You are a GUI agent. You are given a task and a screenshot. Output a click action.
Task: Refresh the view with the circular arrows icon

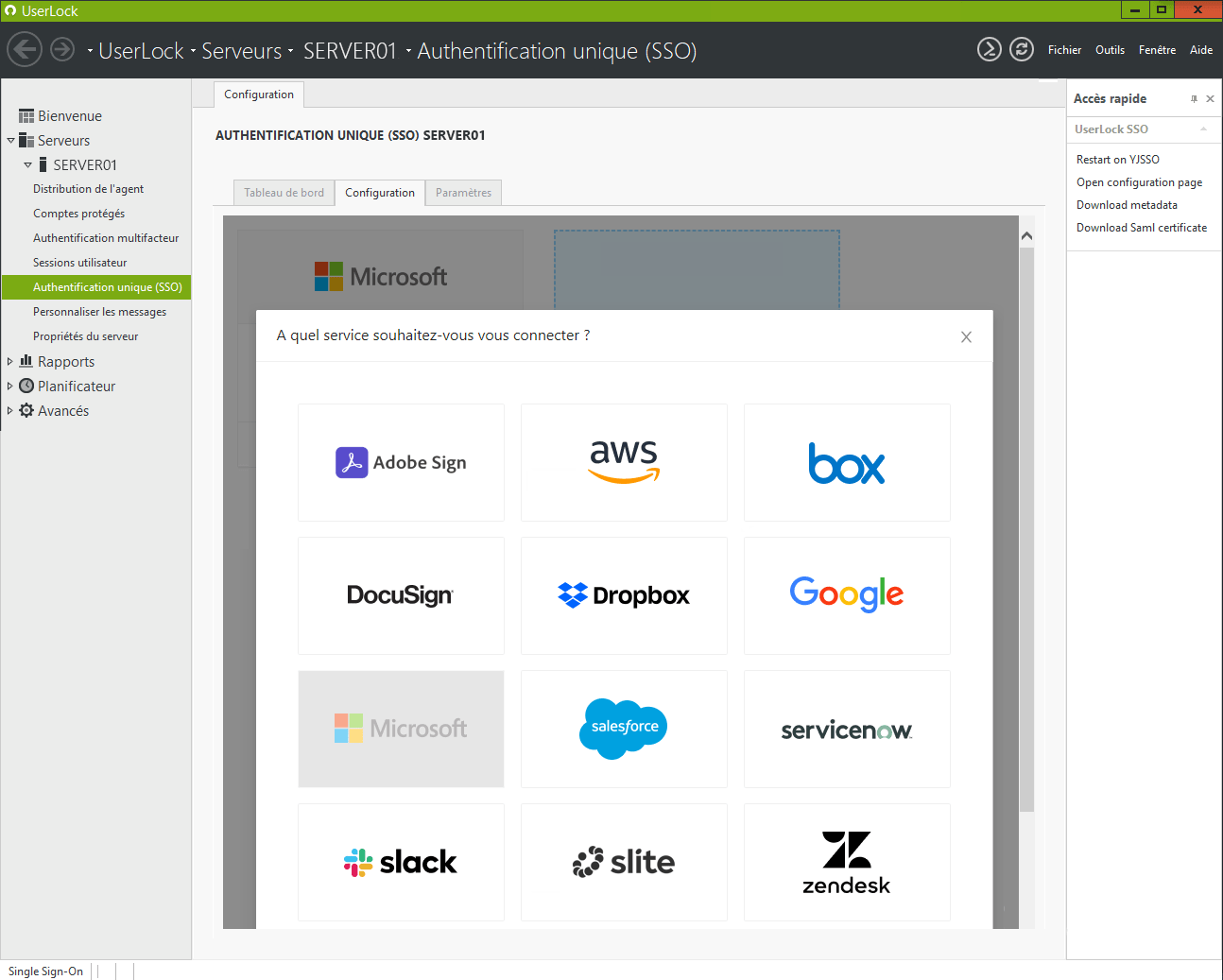[x=1022, y=49]
